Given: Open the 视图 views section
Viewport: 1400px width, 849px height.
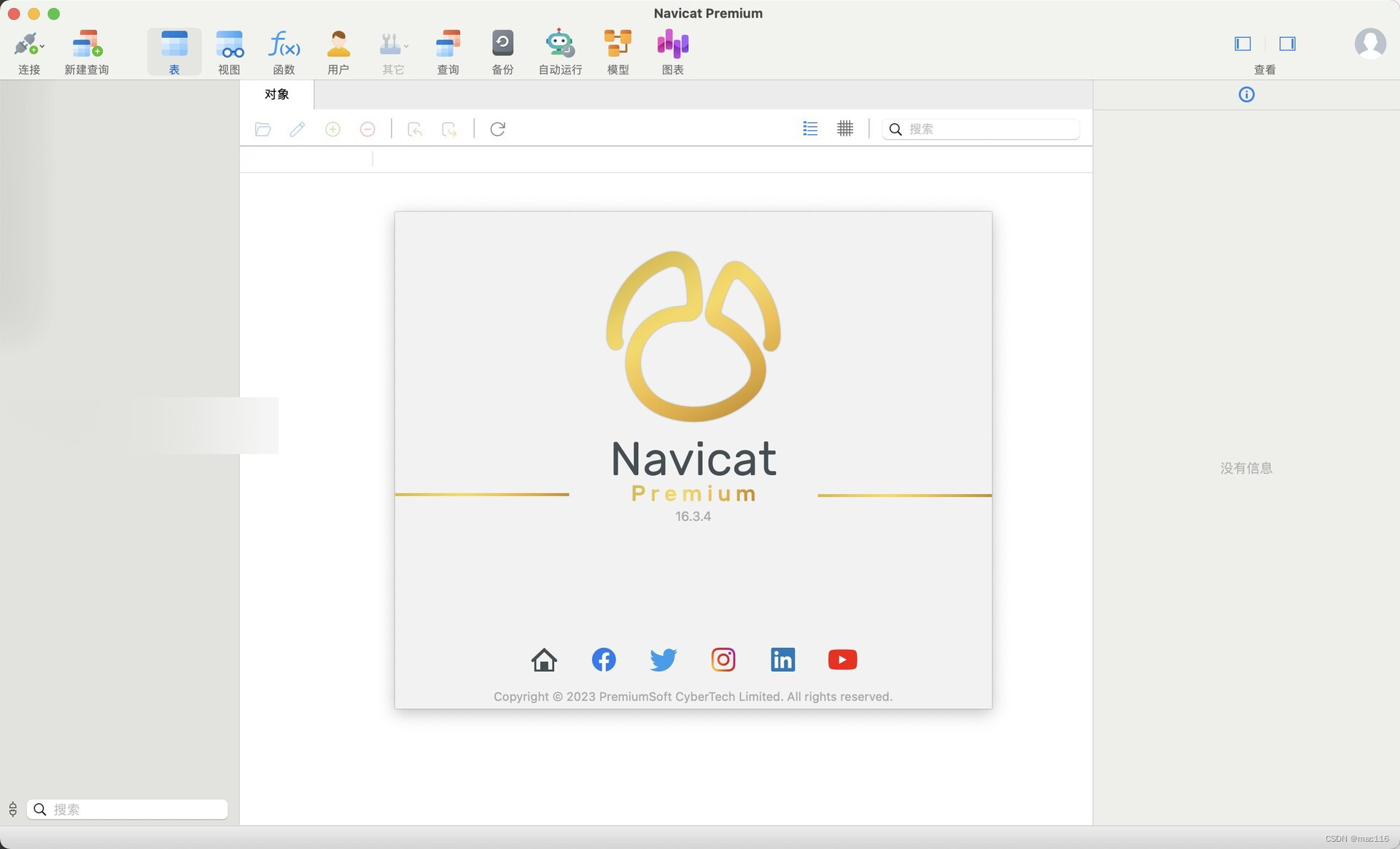Looking at the screenshot, I should coord(229,52).
